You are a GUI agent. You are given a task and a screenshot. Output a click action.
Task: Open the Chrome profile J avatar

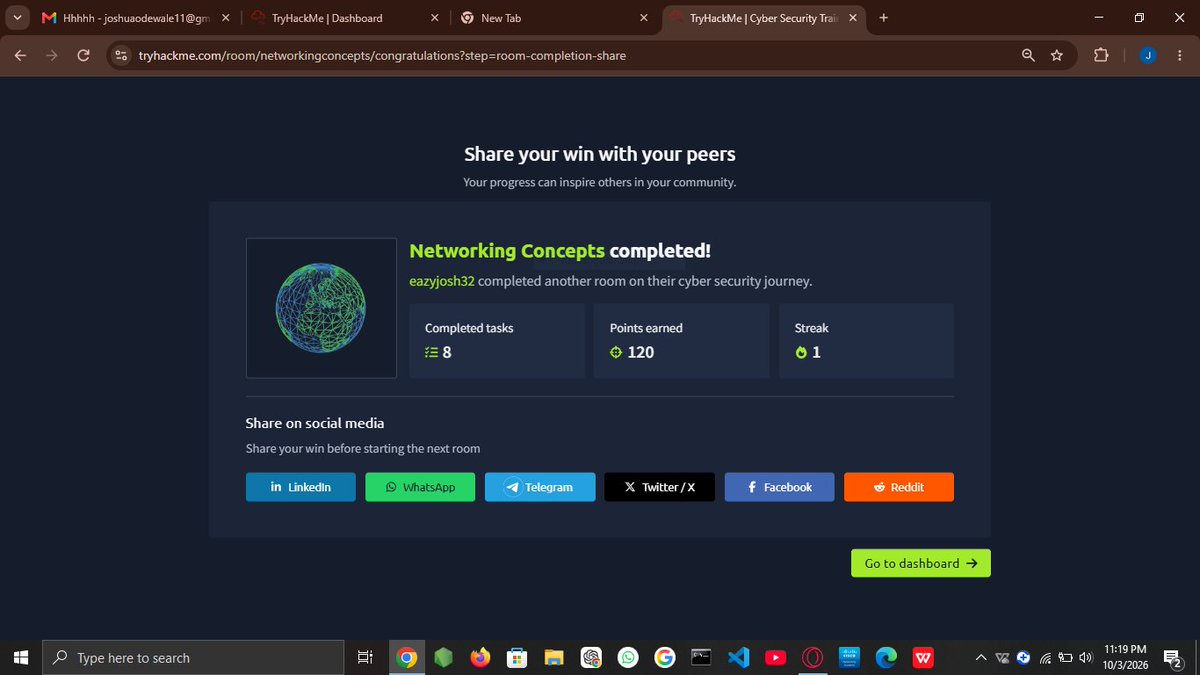tap(1147, 56)
